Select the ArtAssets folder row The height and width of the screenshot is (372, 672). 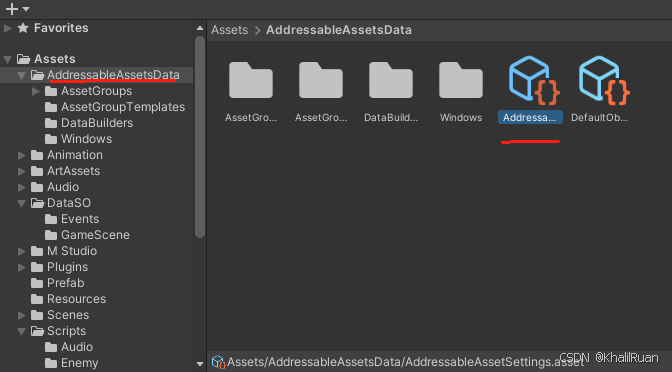pyautogui.click(x=96, y=171)
